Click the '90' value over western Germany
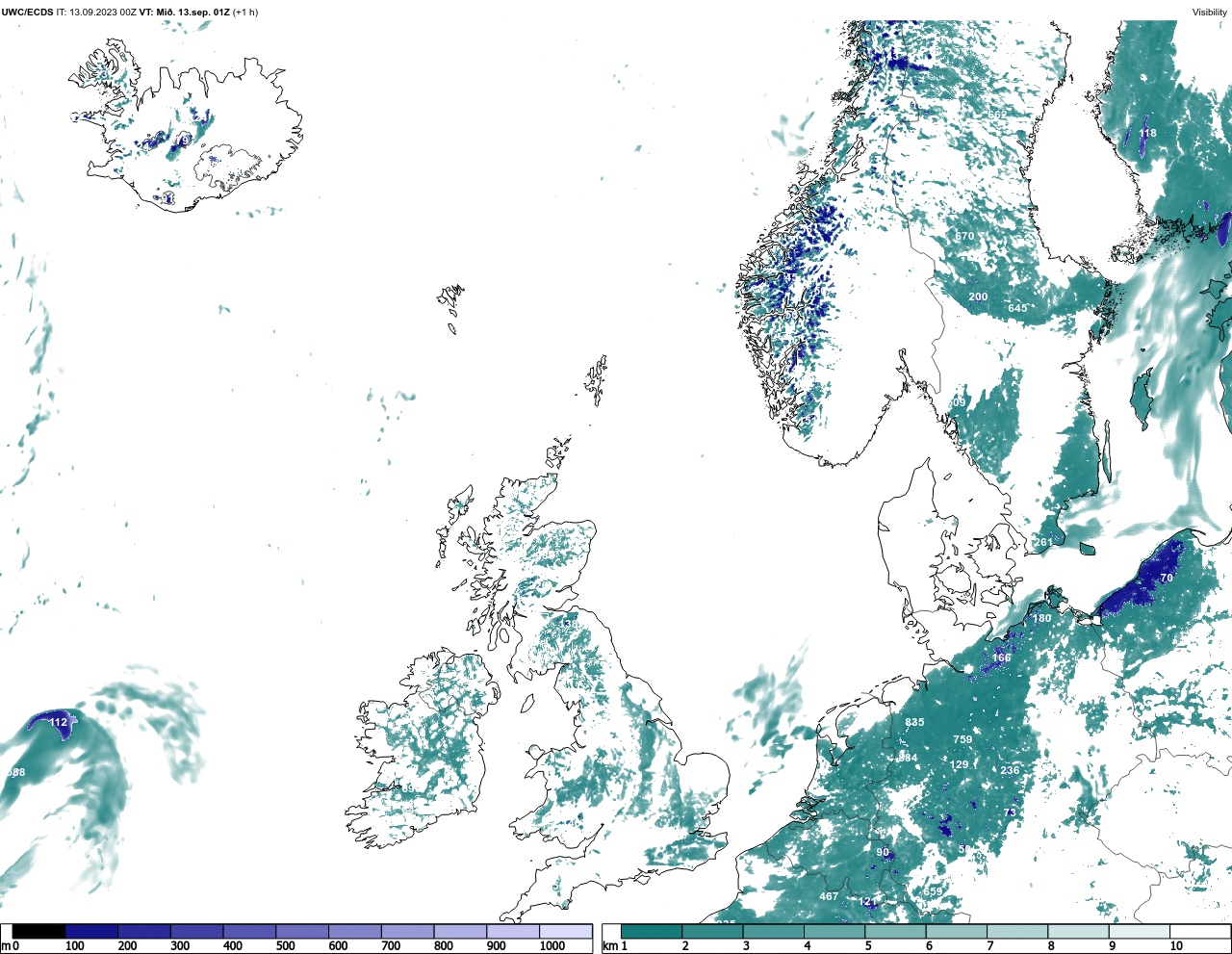 coord(883,853)
